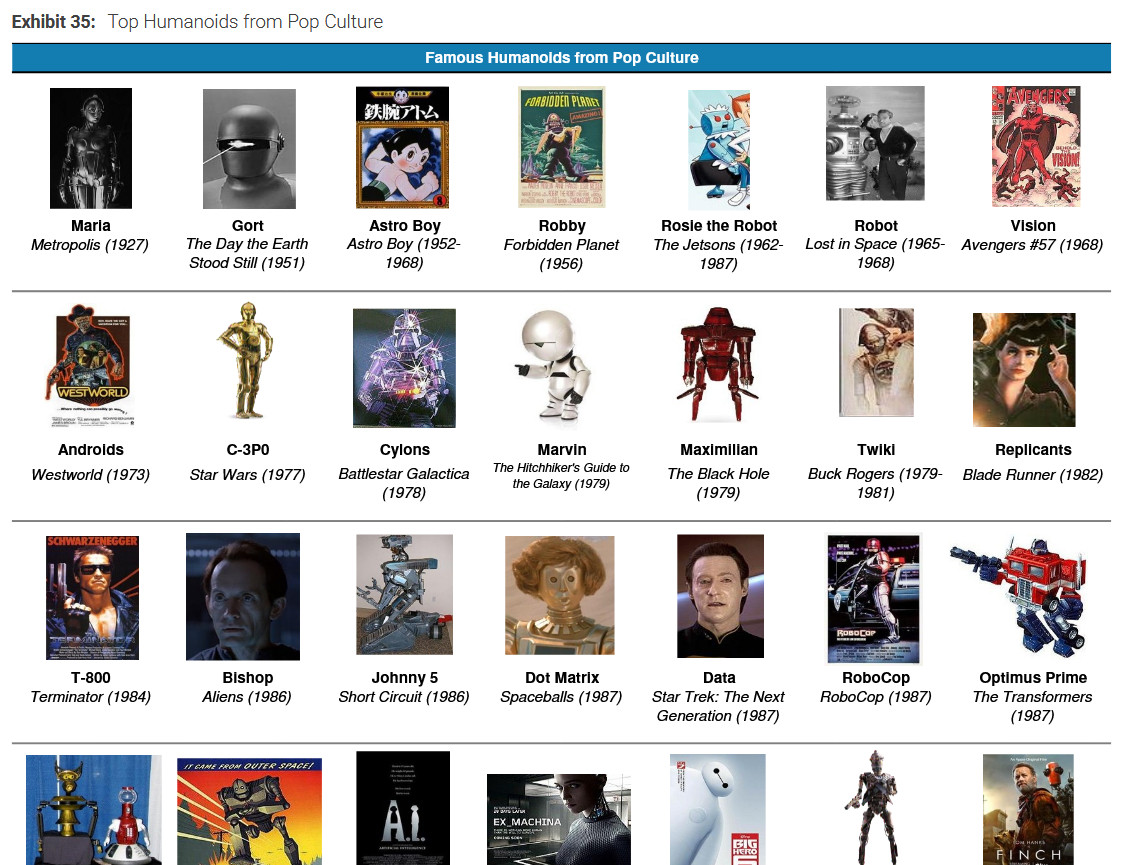Select 'Westworld (1973)' caption
Screen dimensions: 1126x865
pyautogui.click(x=90, y=474)
